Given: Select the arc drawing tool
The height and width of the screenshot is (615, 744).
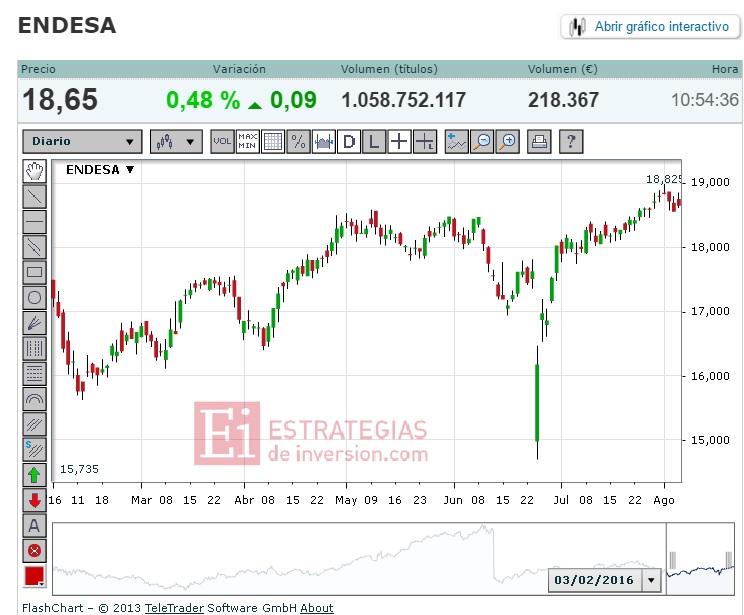Looking at the screenshot, I should tap(34, 399).
